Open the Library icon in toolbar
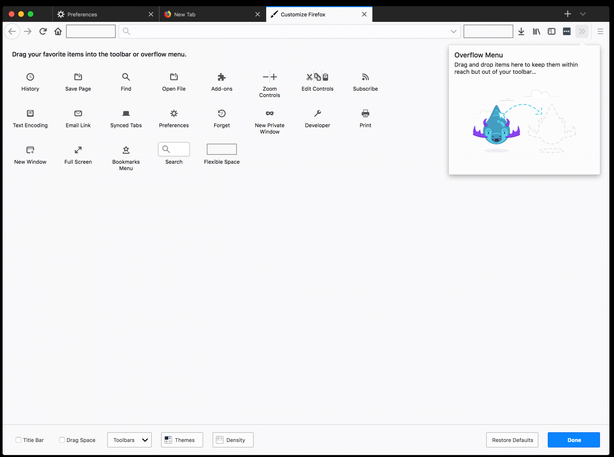614x457 pixels. tap(536, 31)
